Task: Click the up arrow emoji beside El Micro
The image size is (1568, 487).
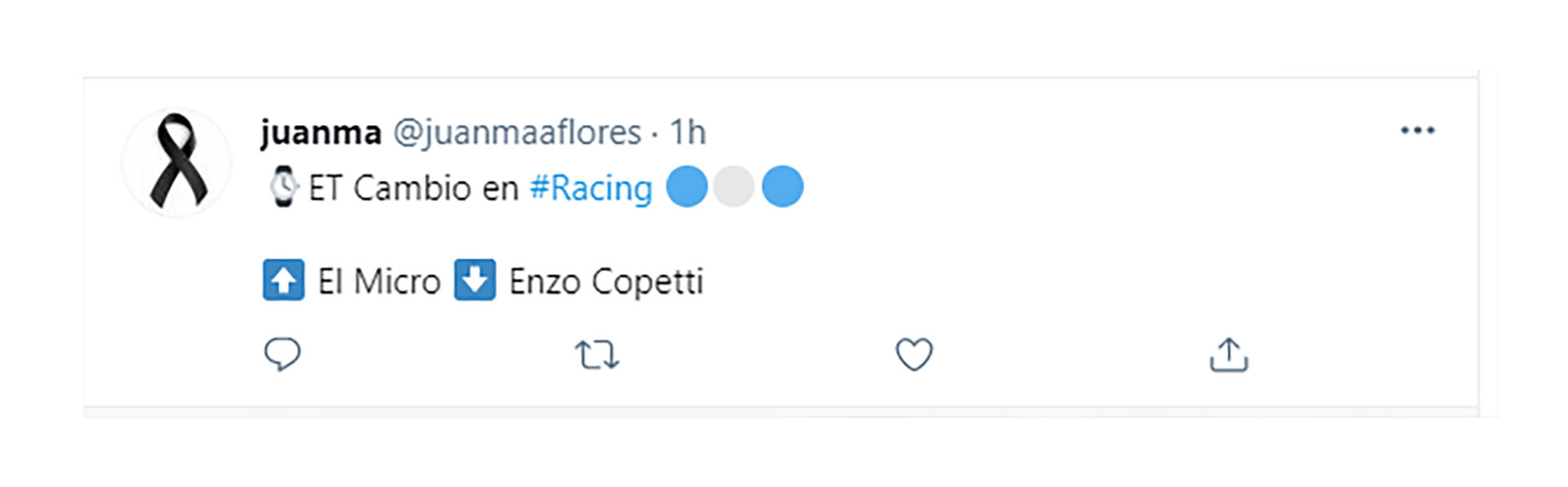Action: click(x=283, y=280)
